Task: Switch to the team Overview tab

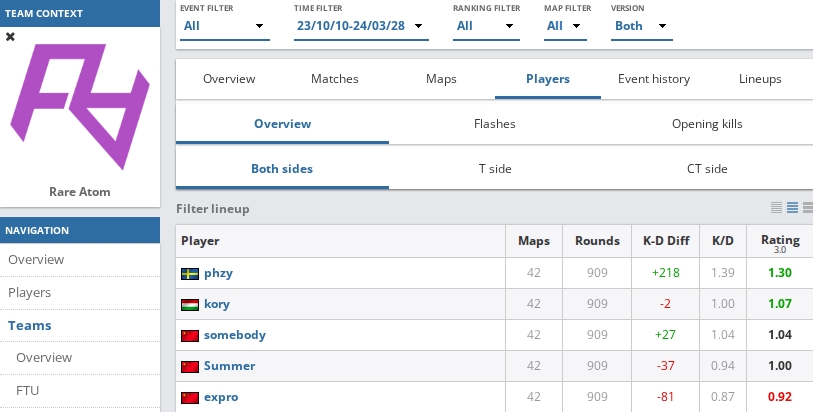Action: coord(229,79)
